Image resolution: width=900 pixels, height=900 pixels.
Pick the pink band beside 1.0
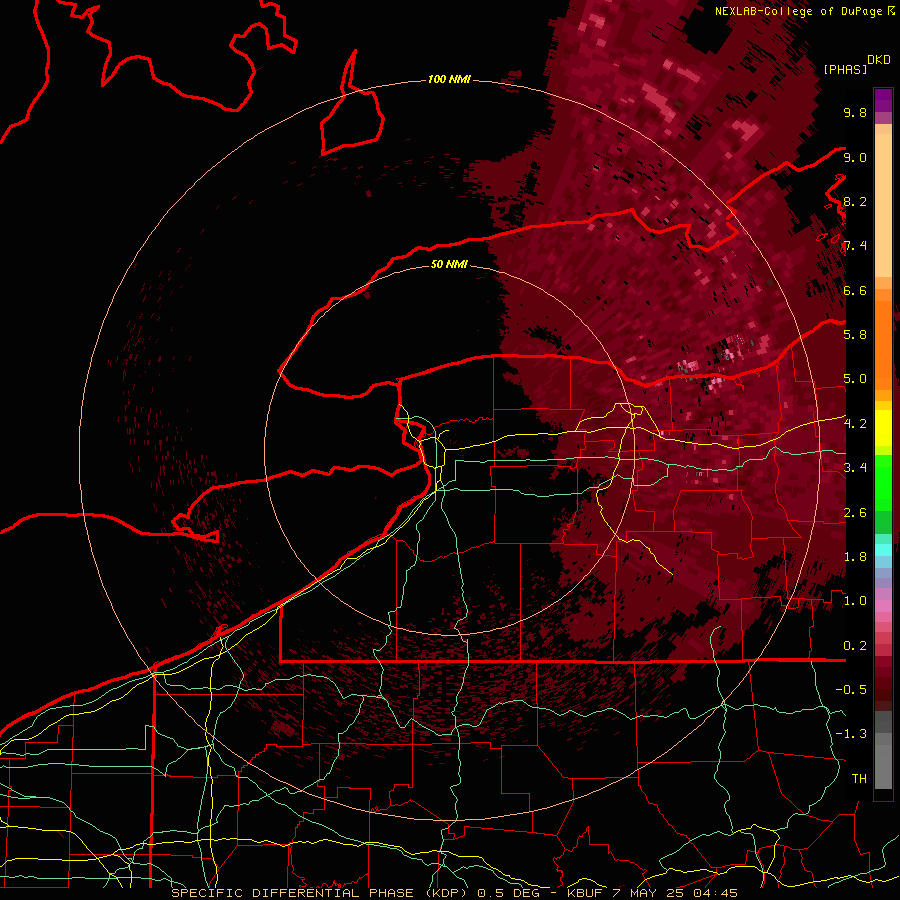(883, 606)
